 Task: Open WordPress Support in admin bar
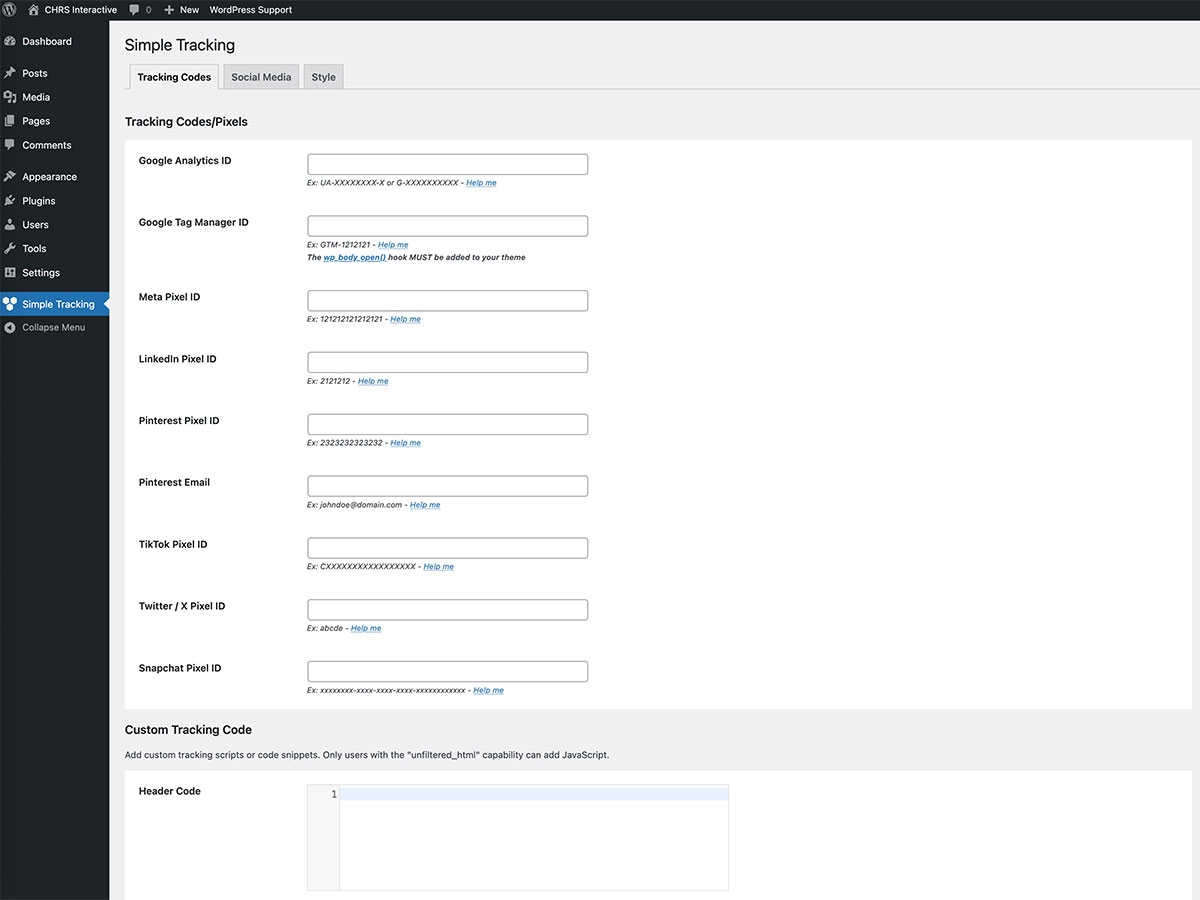pyautogui.click(x=251, y=10)
